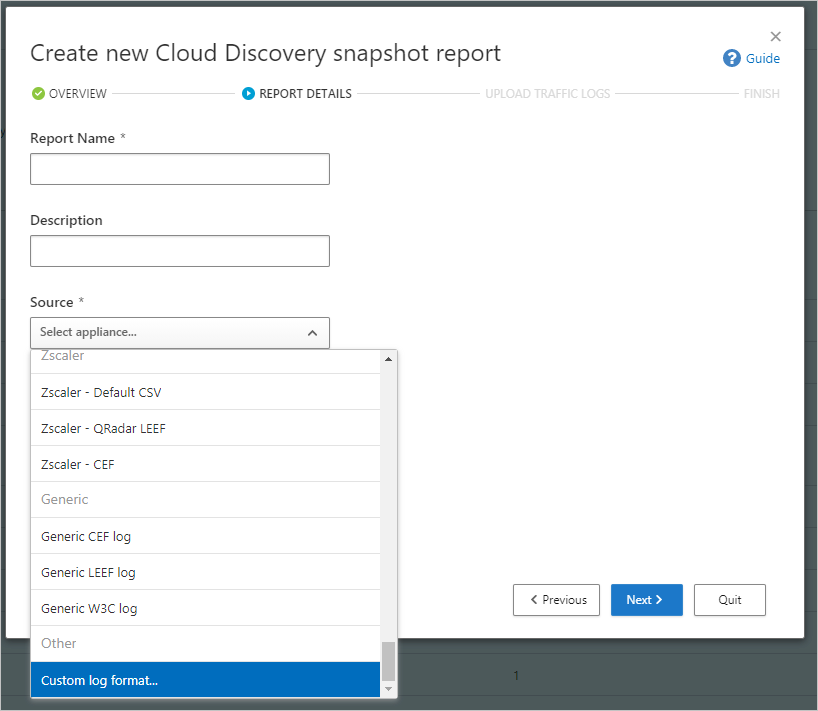
Task: Click the chevron arrow inside Next button
Action: [661, 600]
